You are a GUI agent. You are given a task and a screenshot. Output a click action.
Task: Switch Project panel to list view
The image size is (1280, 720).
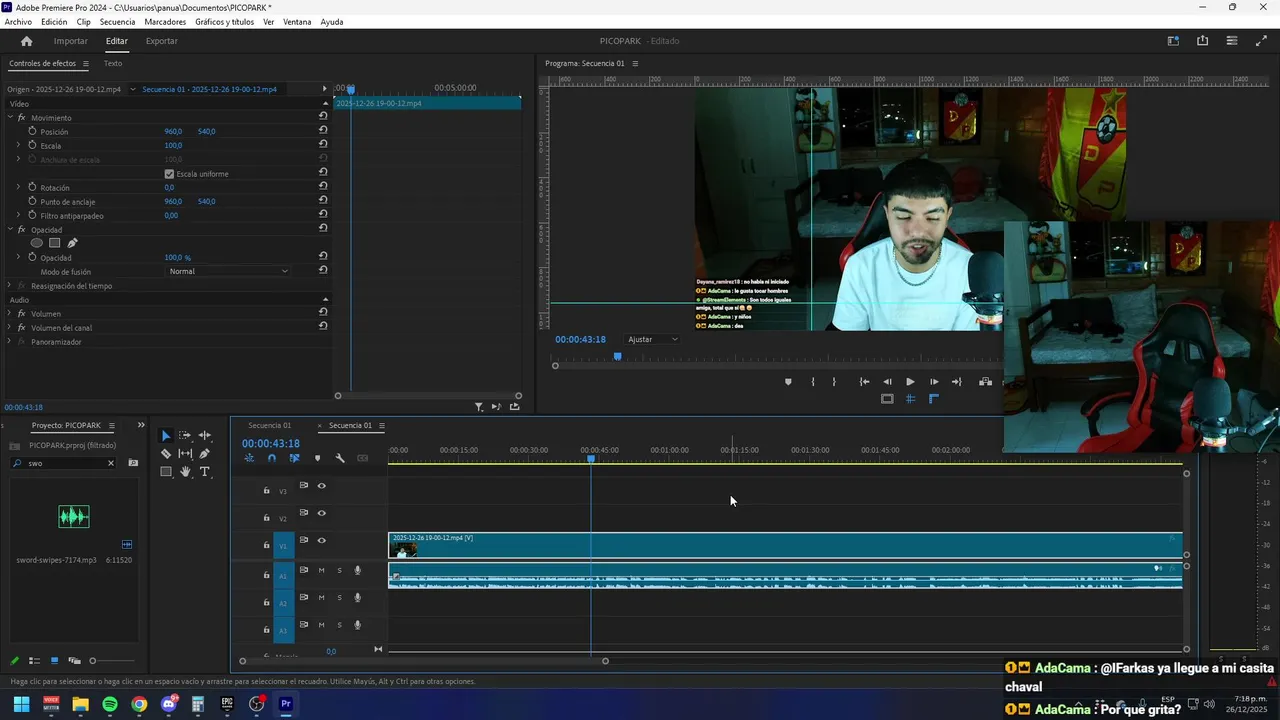click(34, 661)
